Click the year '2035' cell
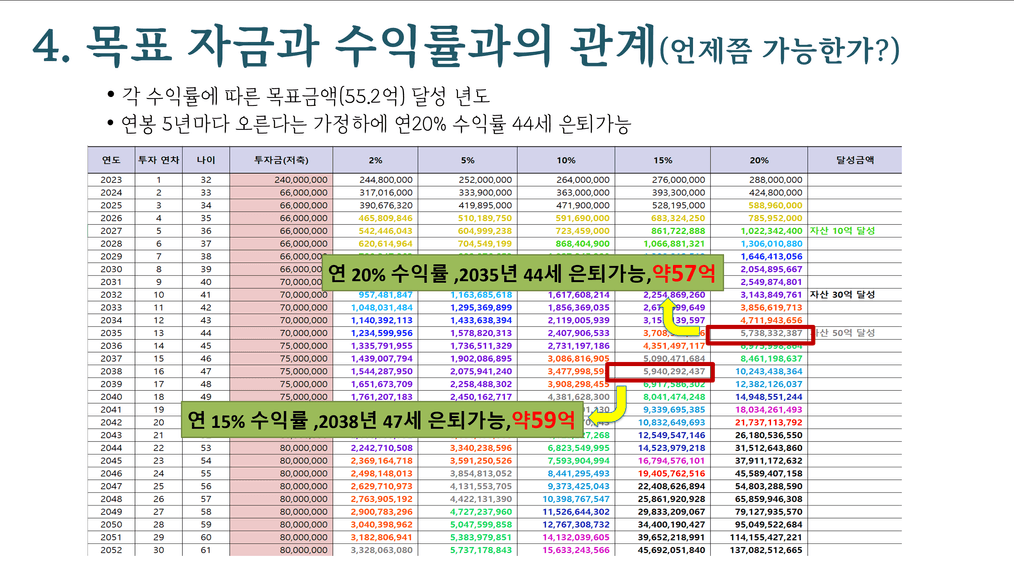 tap(111, 333)
